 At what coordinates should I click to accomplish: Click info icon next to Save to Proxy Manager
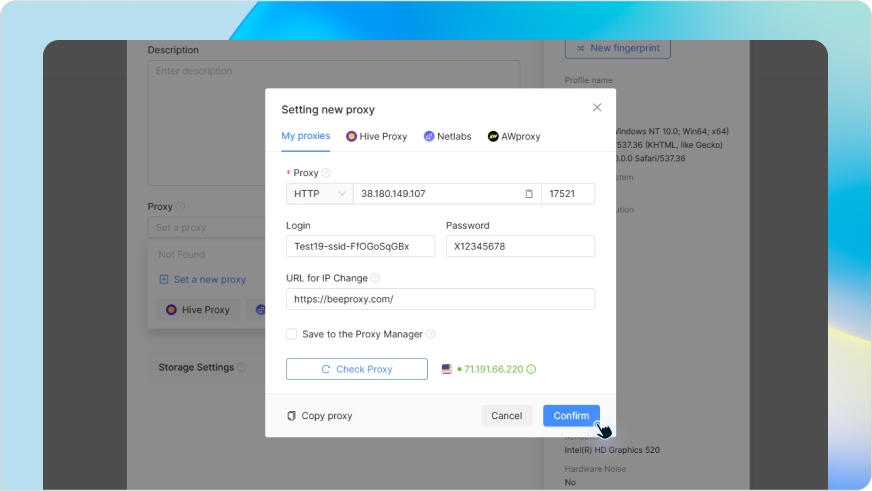[x=431, y=334]
